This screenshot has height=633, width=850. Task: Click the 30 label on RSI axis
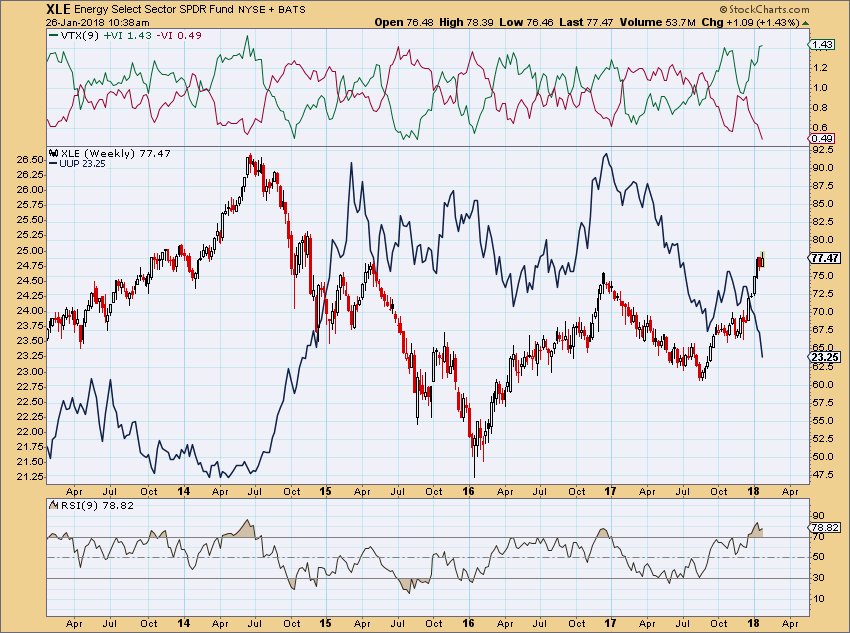(819, 578)
